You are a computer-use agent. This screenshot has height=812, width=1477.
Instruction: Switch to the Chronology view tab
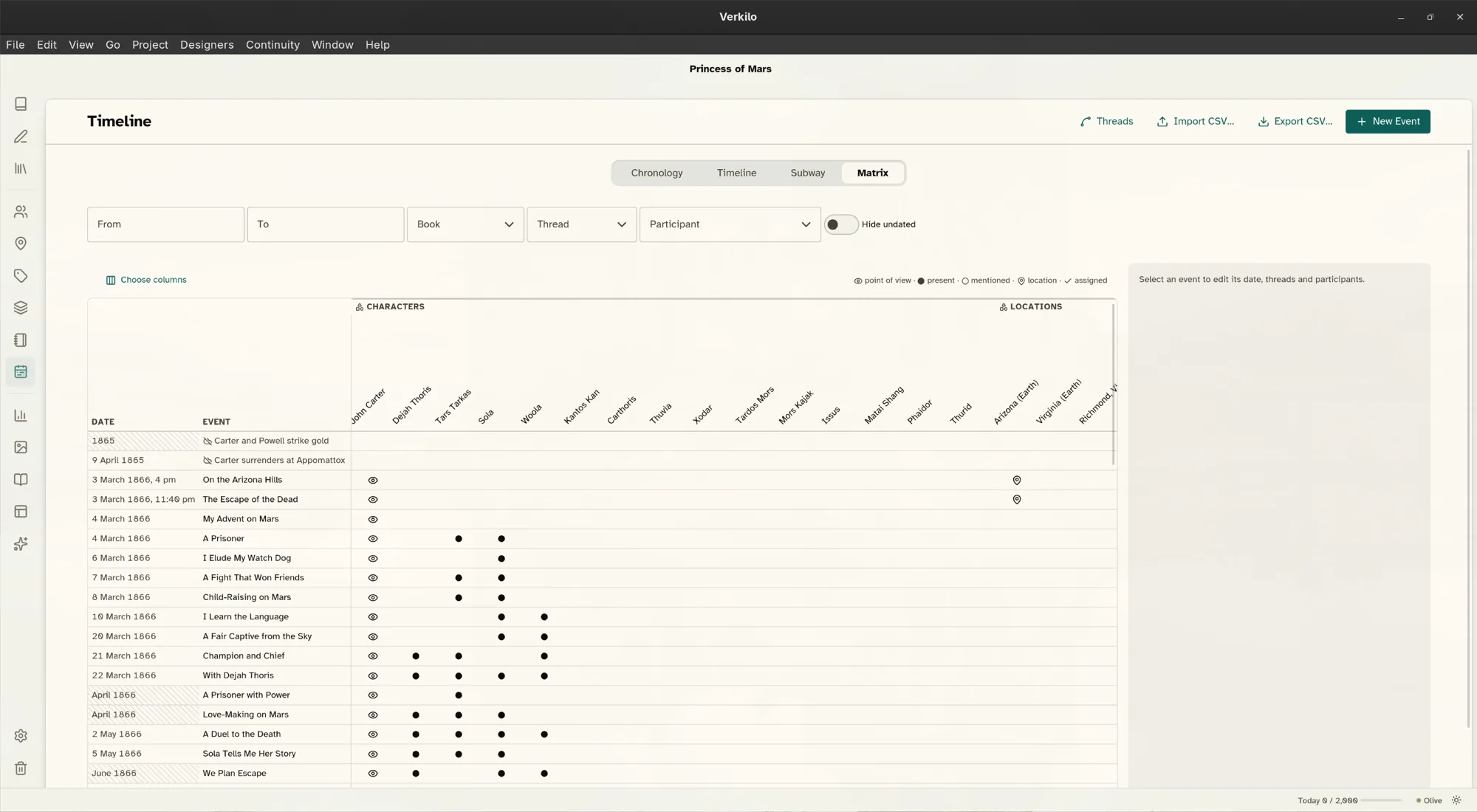point(657,173)
